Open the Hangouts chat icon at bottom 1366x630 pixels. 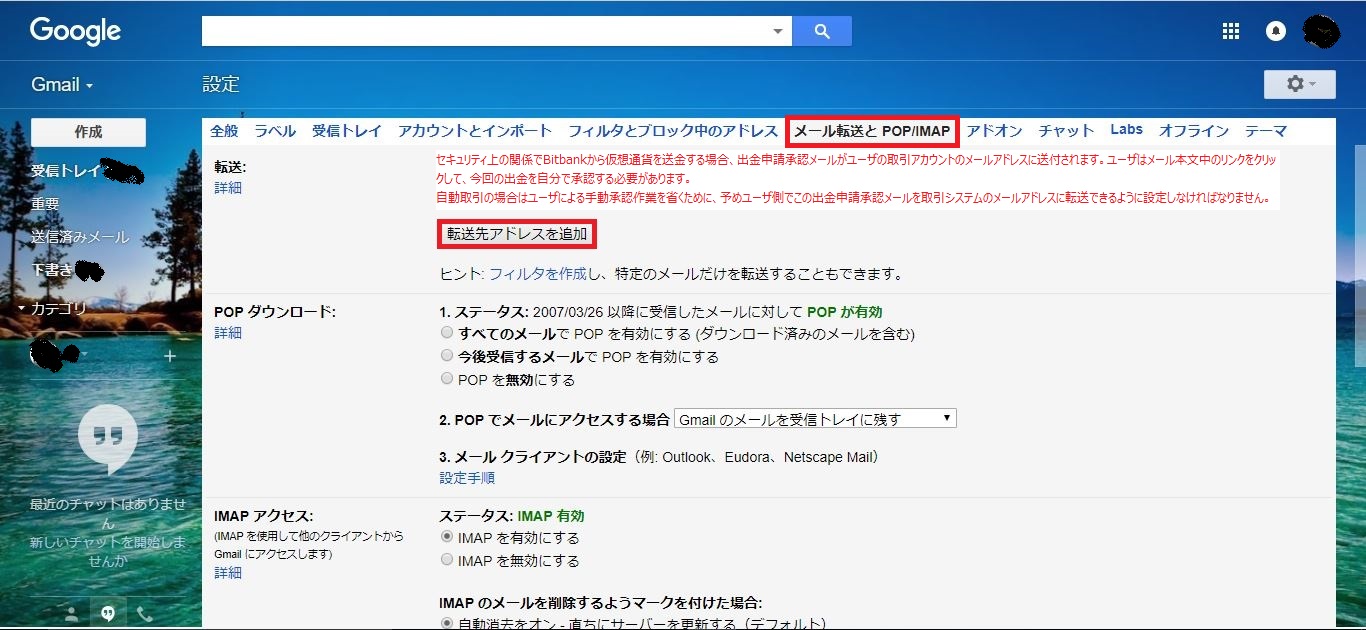(107, 613)
